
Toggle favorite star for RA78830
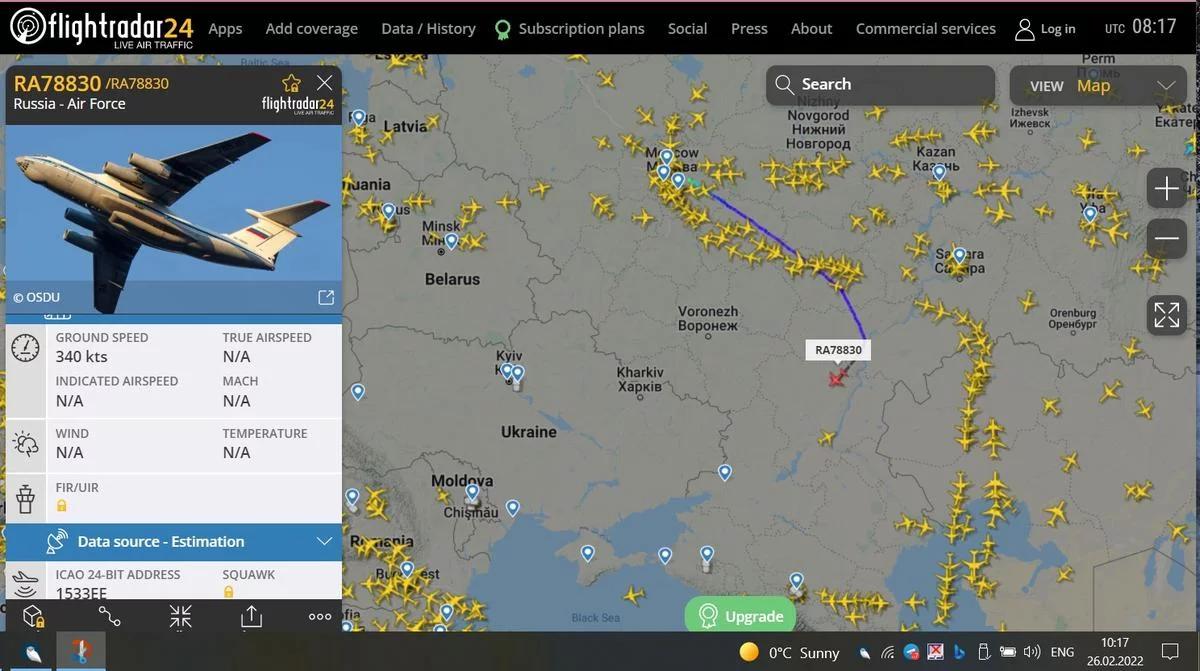(x=291, y=83)
